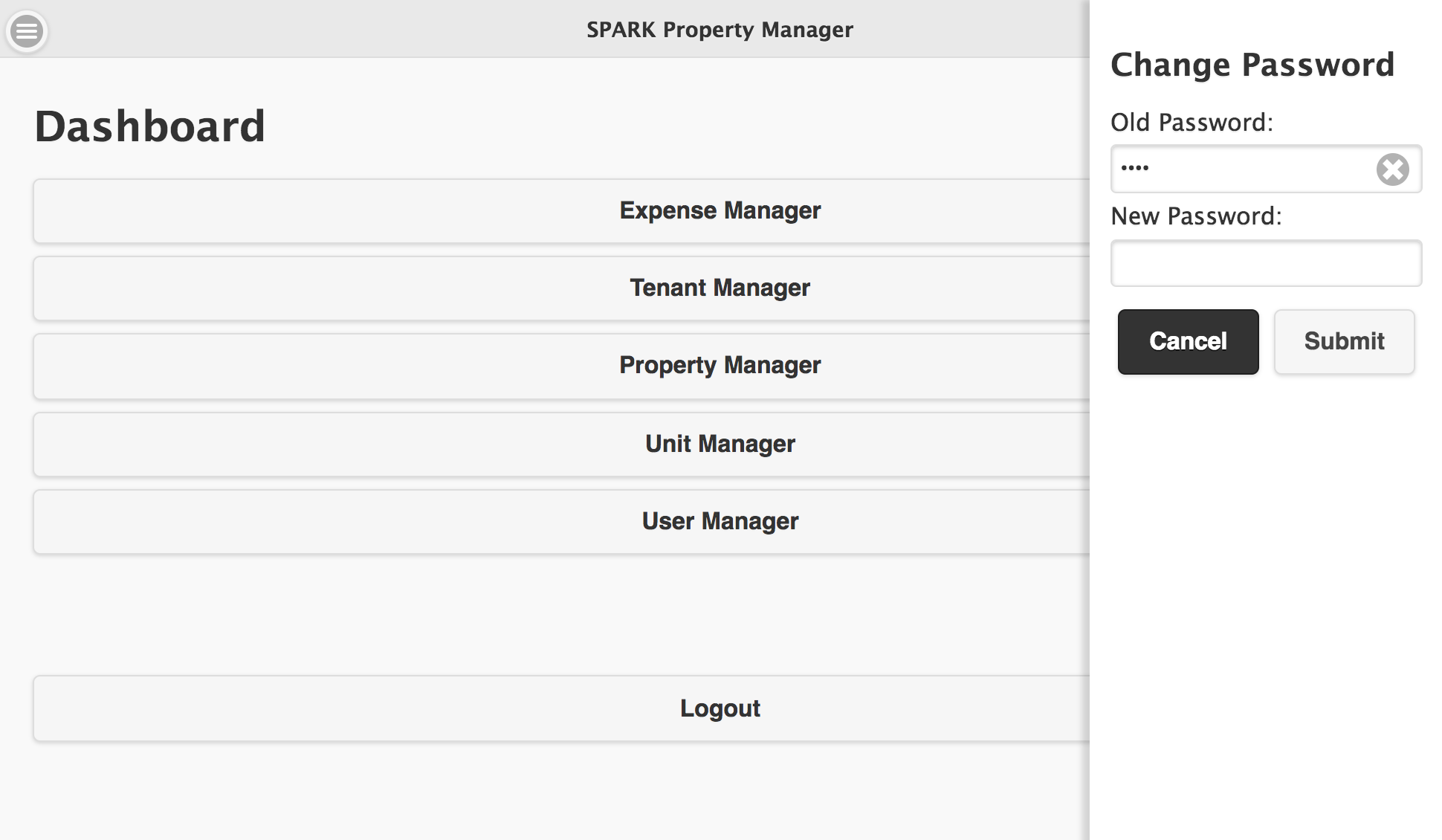Click the SPARK Property Manager title
This screenshot has width=1442, height=840.
(720, 30)
